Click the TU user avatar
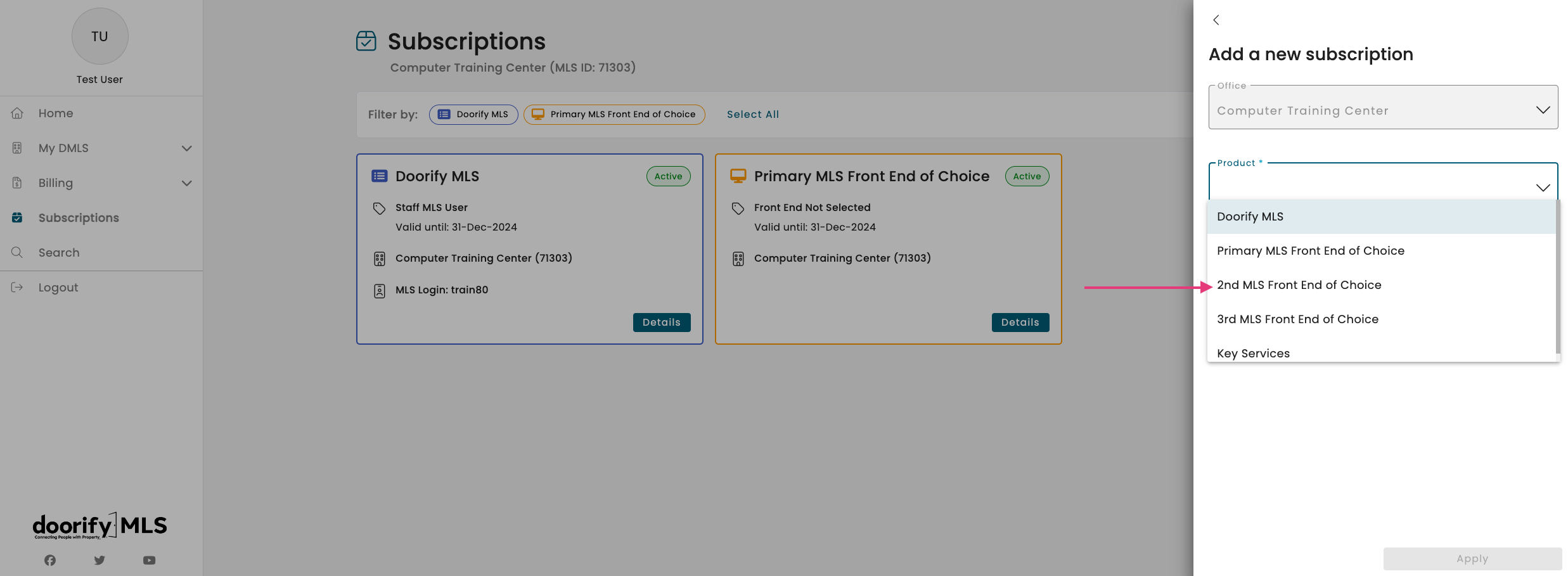 click(100, 36)
